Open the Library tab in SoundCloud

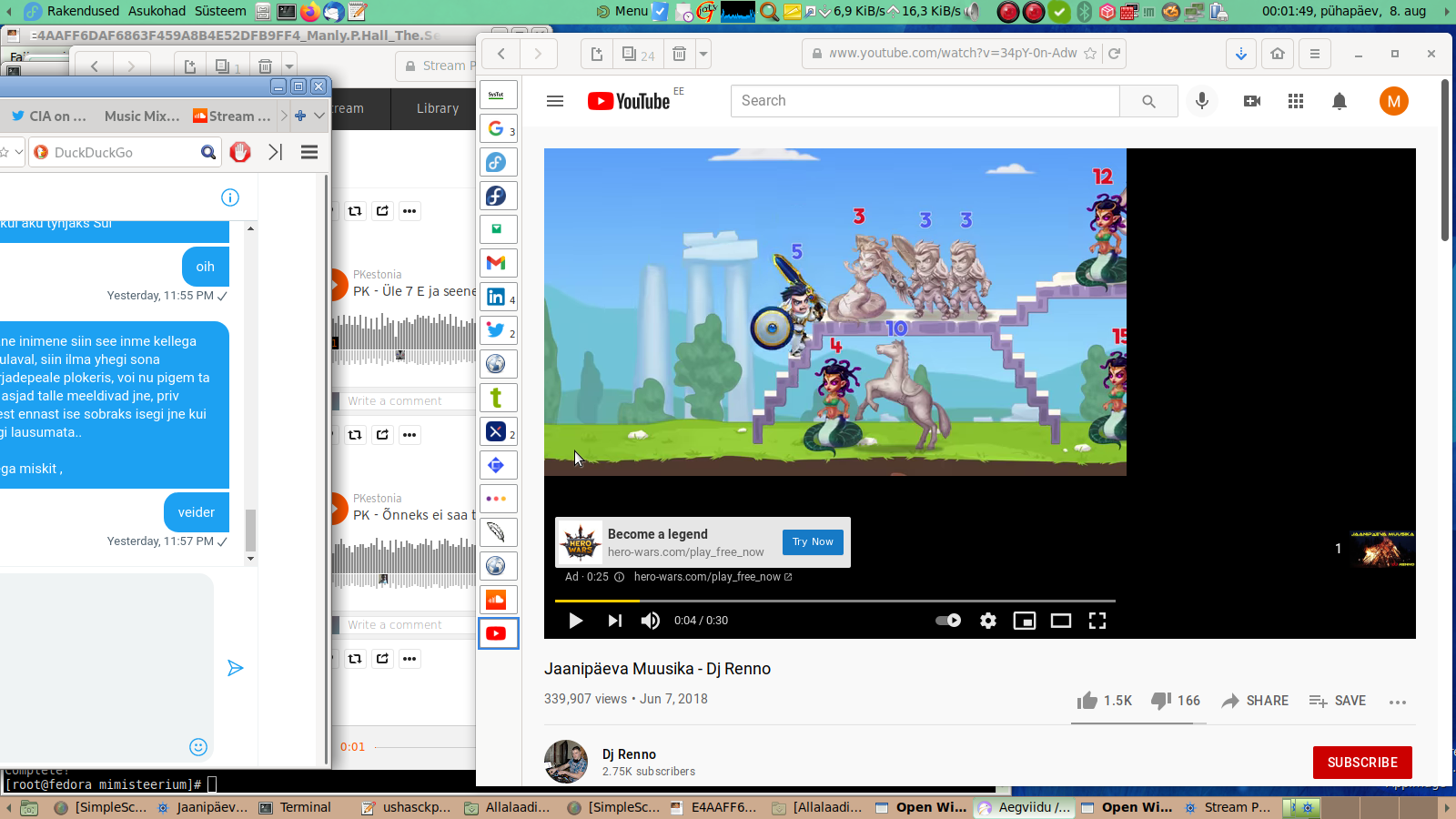pos(438,108)
